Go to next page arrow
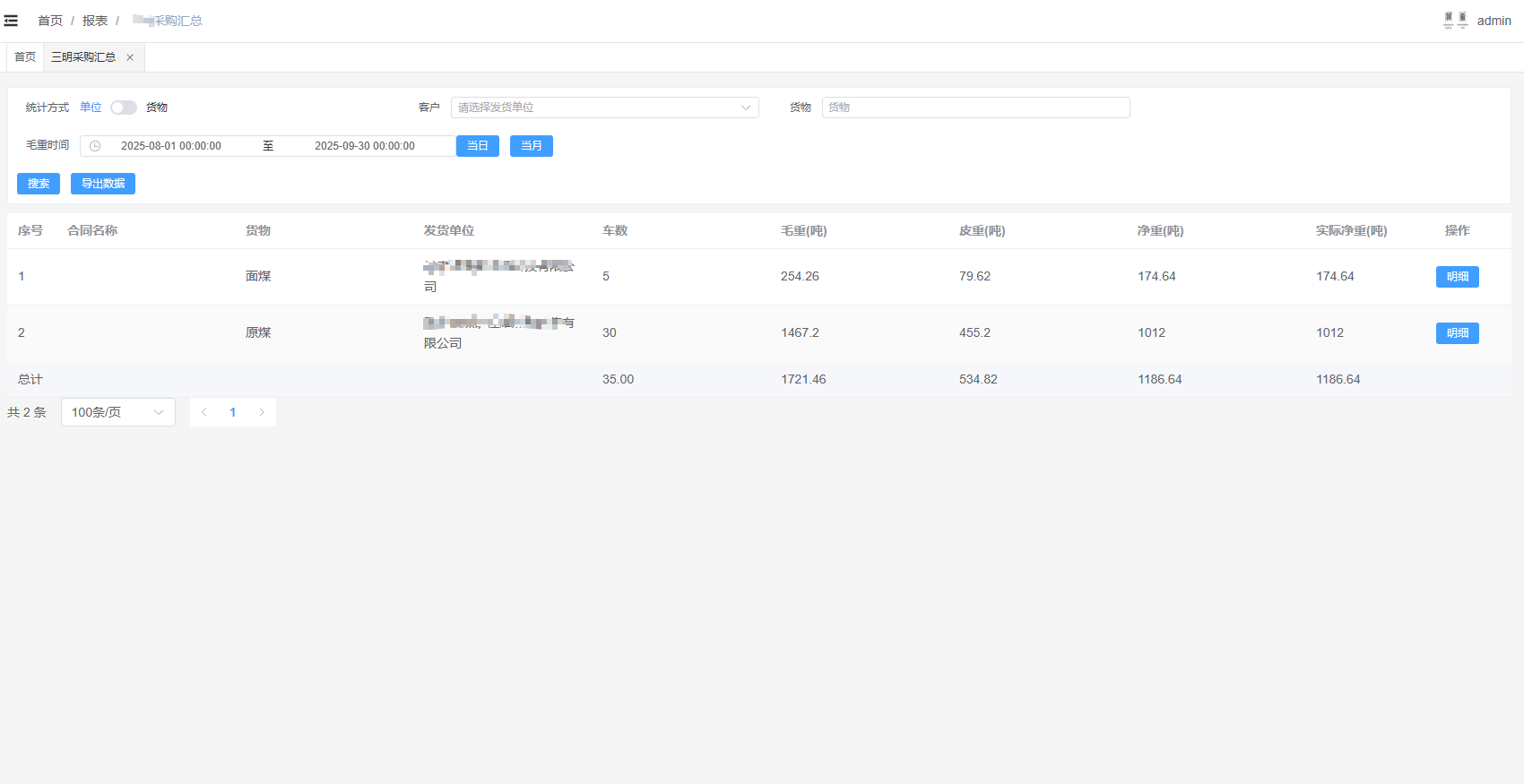This screenshot has width=1524, height=784. coord(262,412)
